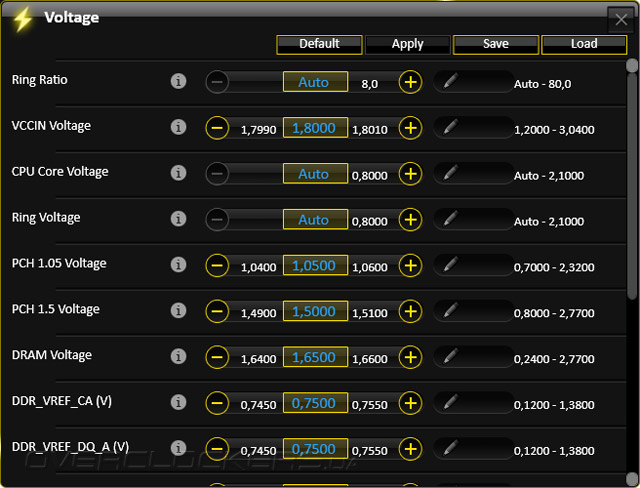The width and height of the screenshot is (640, 488).
Task: Select Ring Ratio Auto value box
Action: (x=316, y=82)
